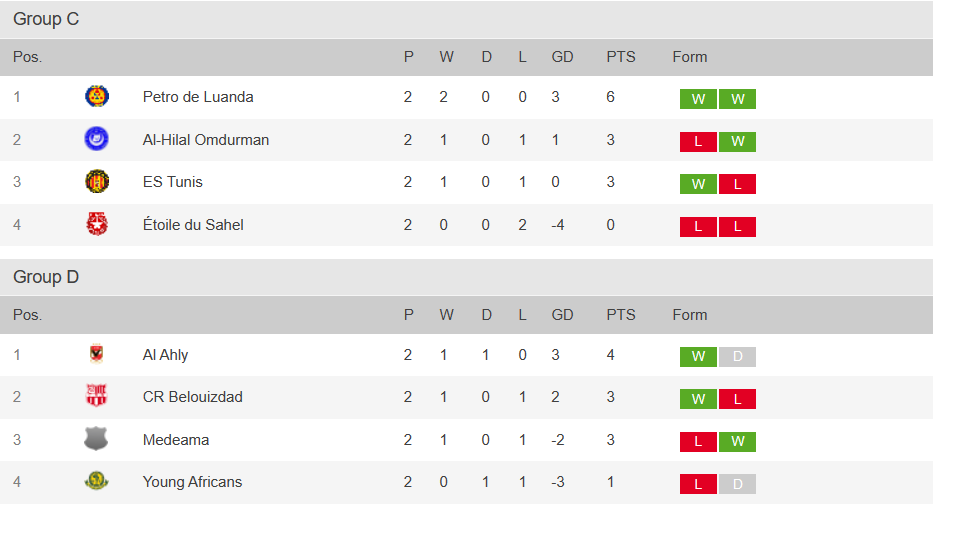Click the Group C heading
960x535 pixels.
pos(46,19)
